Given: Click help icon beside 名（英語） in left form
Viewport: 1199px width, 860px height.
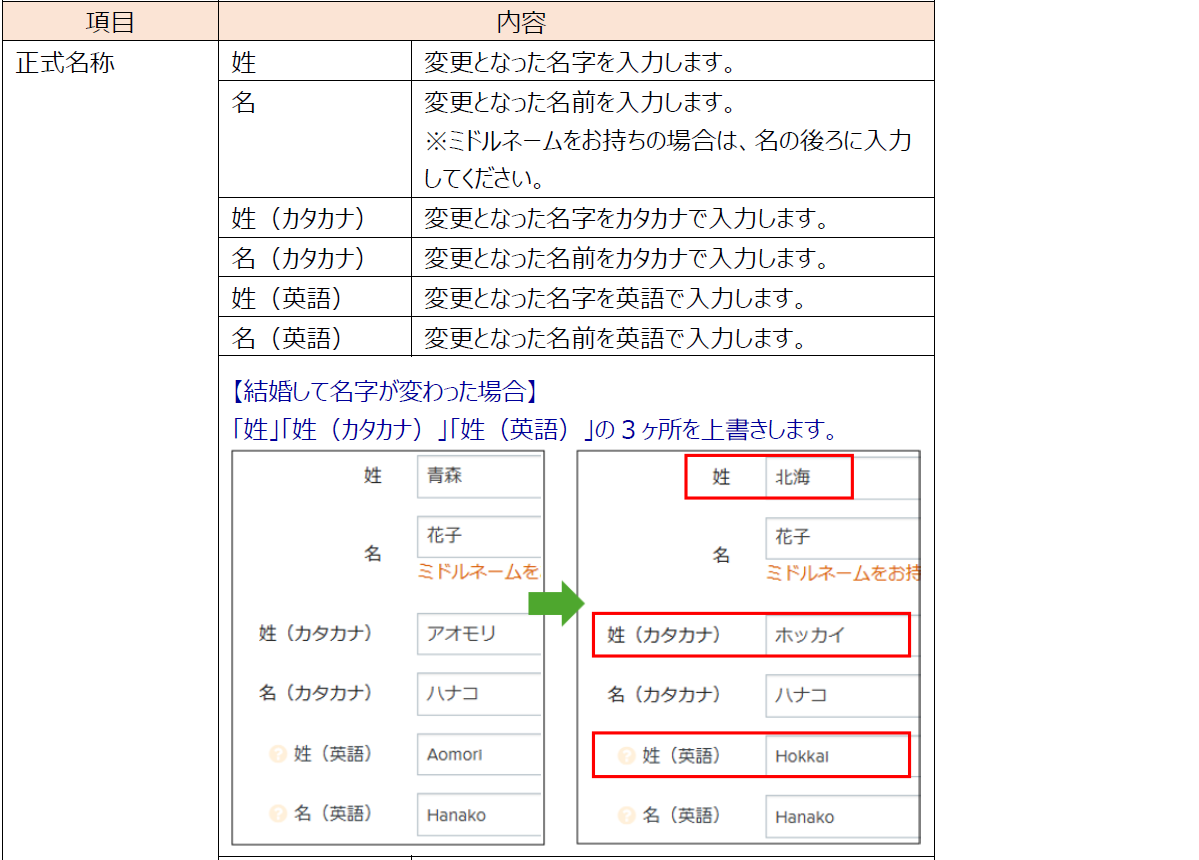Looking at the screenshot, I should pyautogui.click(x=278, y=813).
